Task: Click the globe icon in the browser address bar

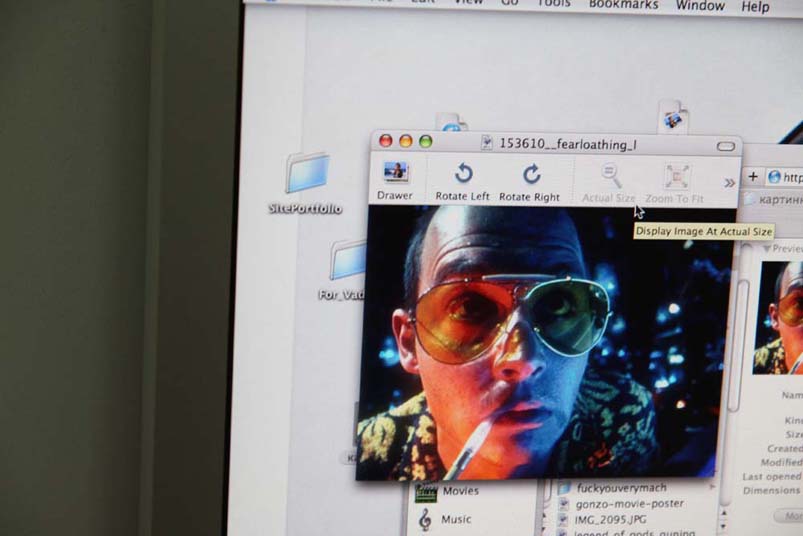Action: tap(774, 178)
